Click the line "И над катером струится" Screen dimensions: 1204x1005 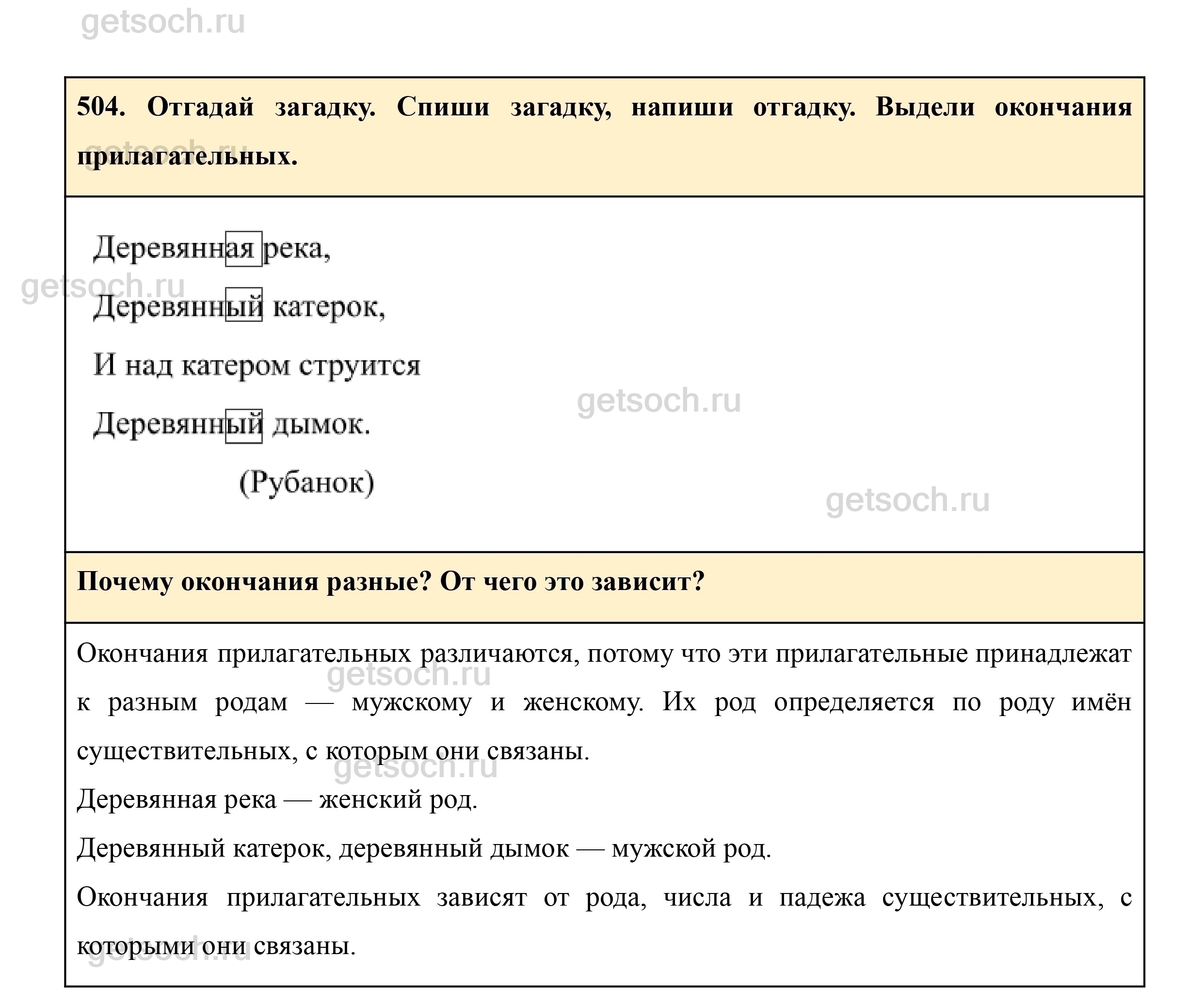coord(257,366)
